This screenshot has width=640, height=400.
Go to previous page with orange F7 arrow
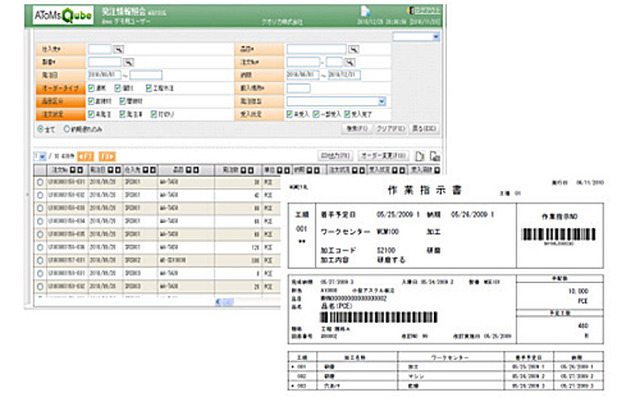point(86,156)
